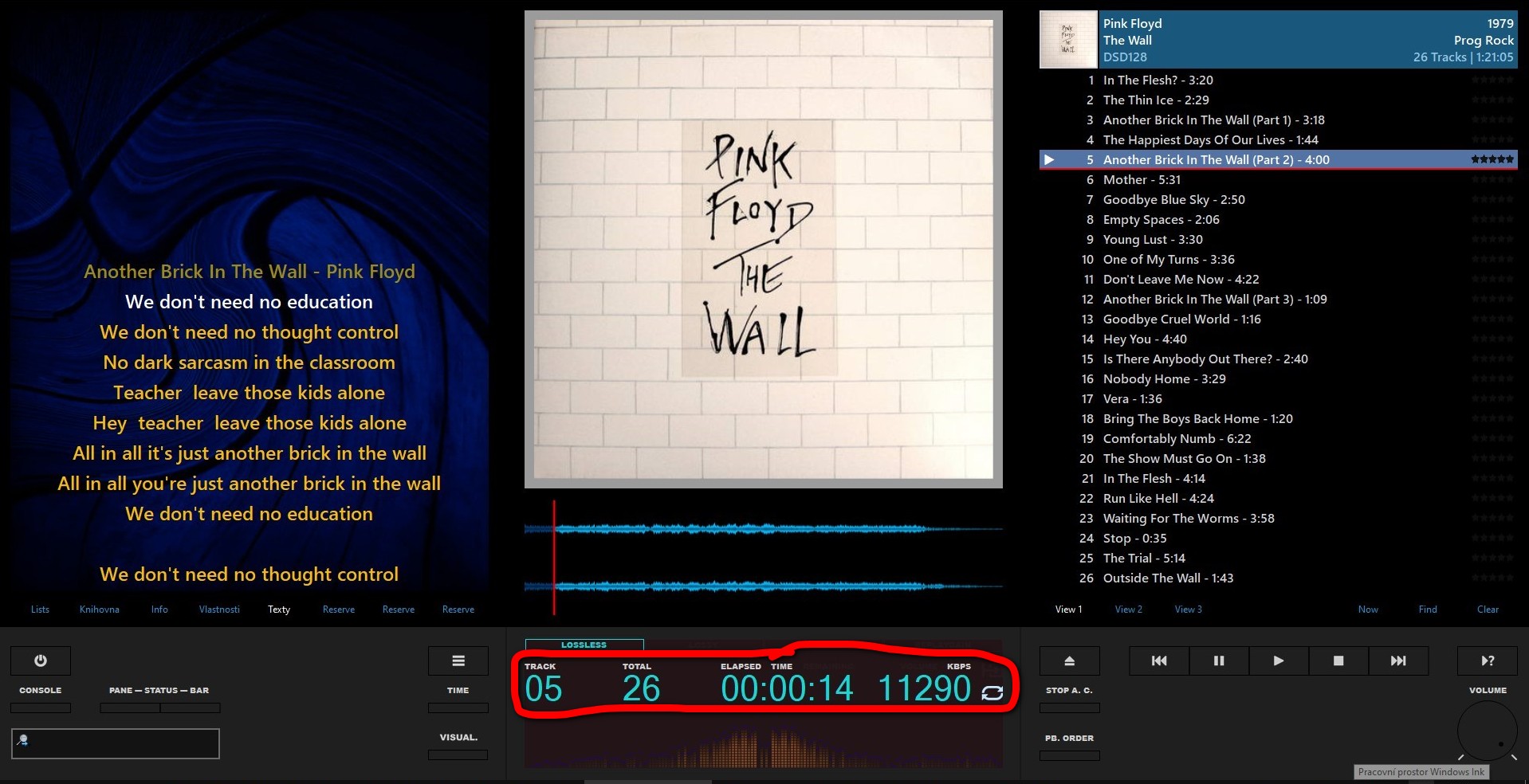Image resolution: width=1529 pixels, height=784 pixels.
Task: Select track 10 'One of My Turns'
Action: (x=1278, y=259)
